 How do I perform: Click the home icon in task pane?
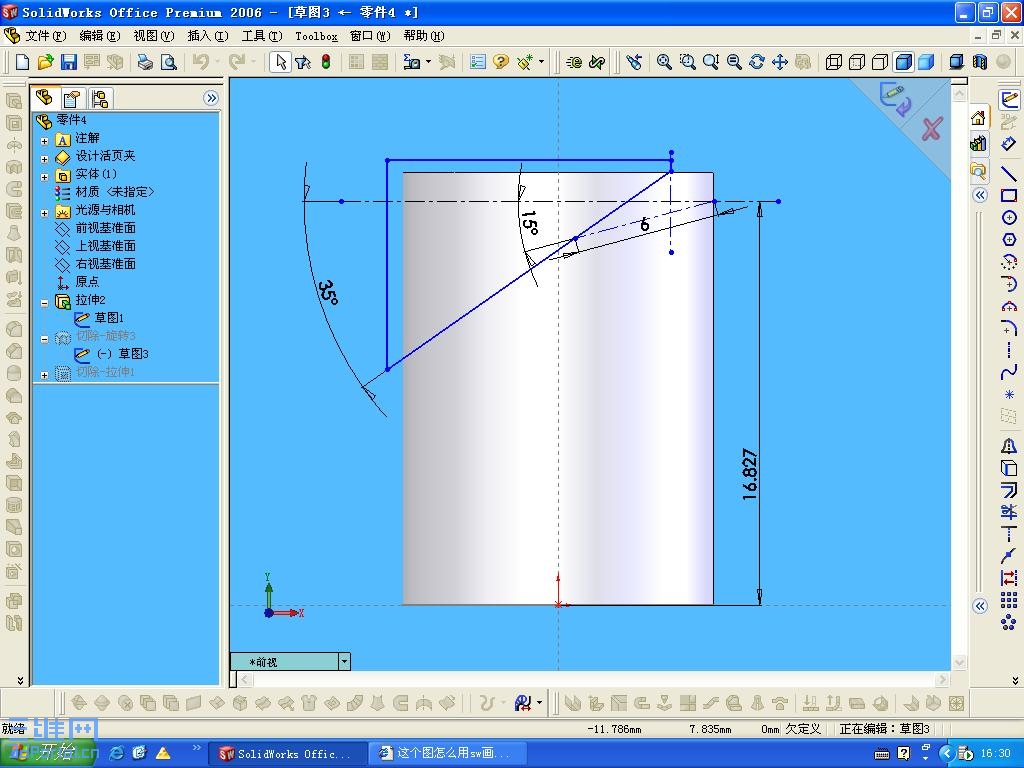pos(978,118)
